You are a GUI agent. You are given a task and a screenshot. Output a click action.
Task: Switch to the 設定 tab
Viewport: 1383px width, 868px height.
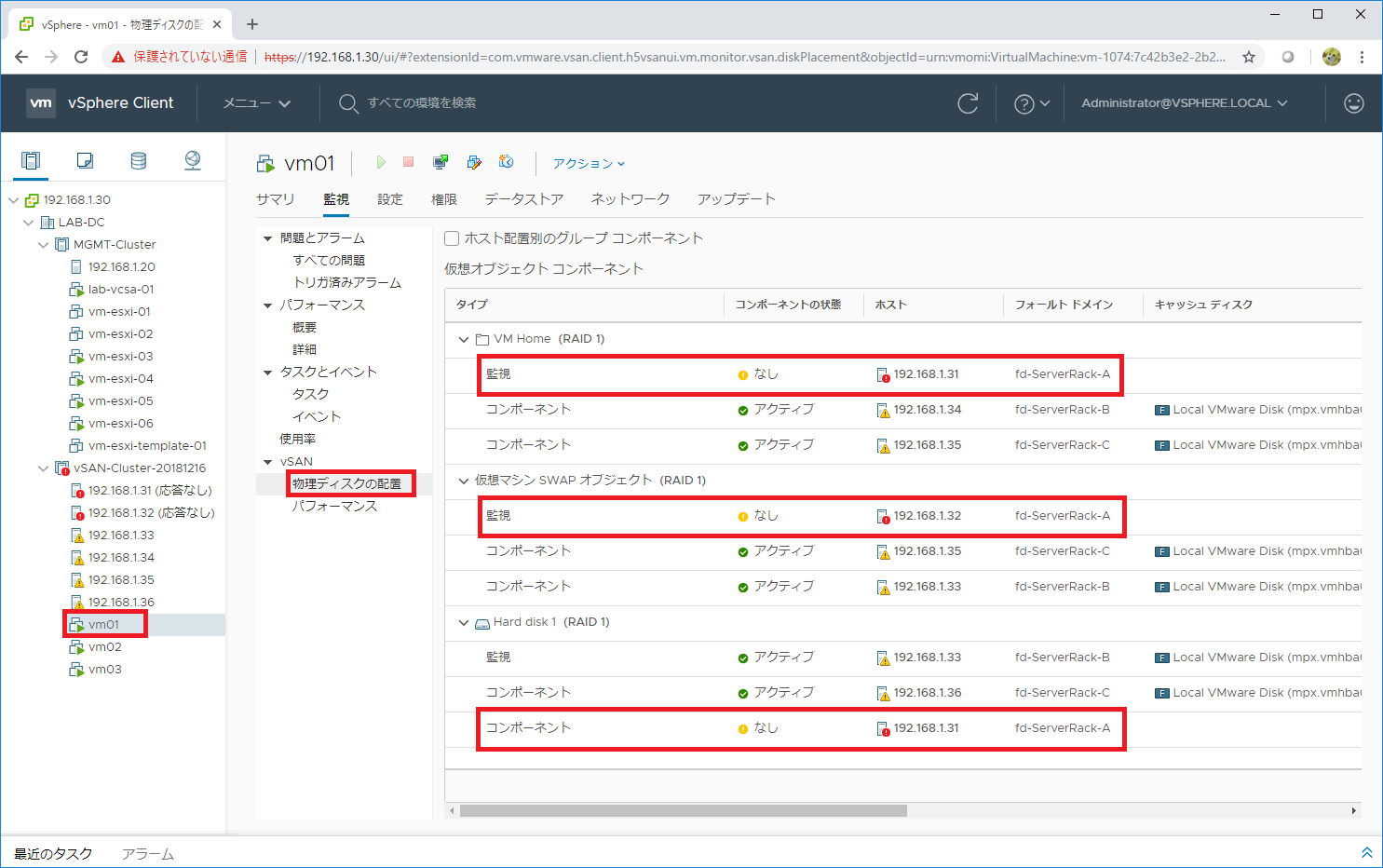click(x=390, y=199)
